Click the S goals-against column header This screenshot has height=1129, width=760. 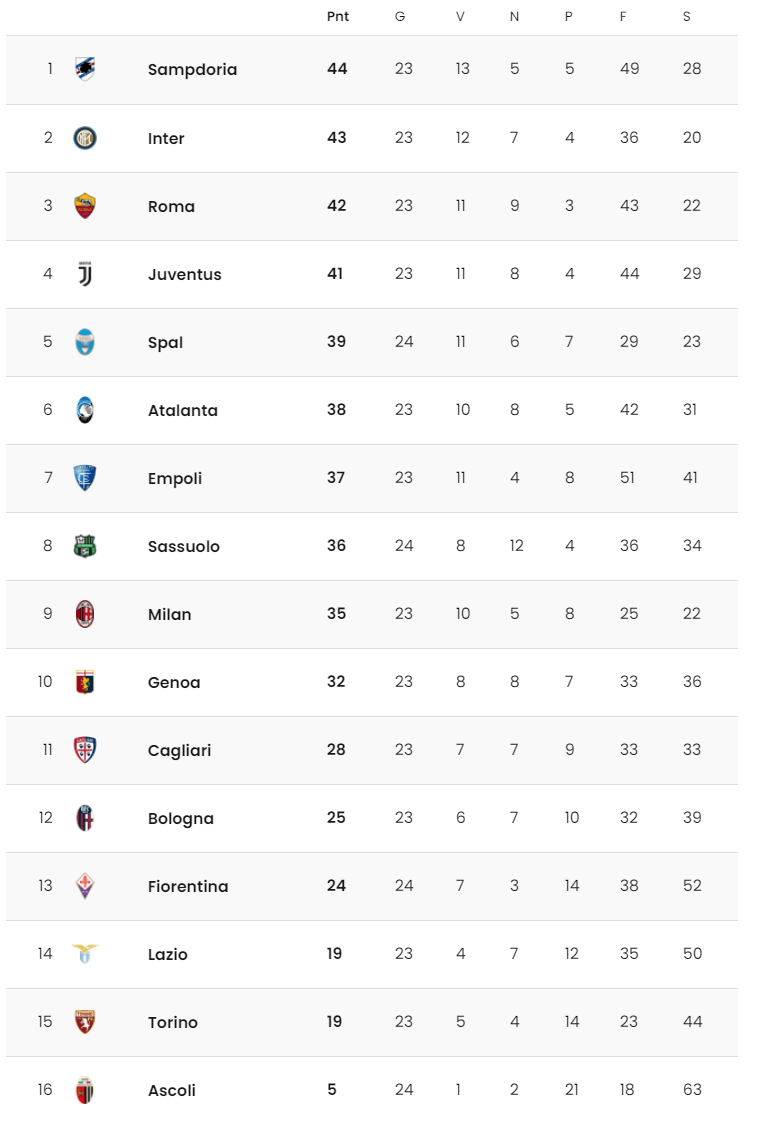687,17
